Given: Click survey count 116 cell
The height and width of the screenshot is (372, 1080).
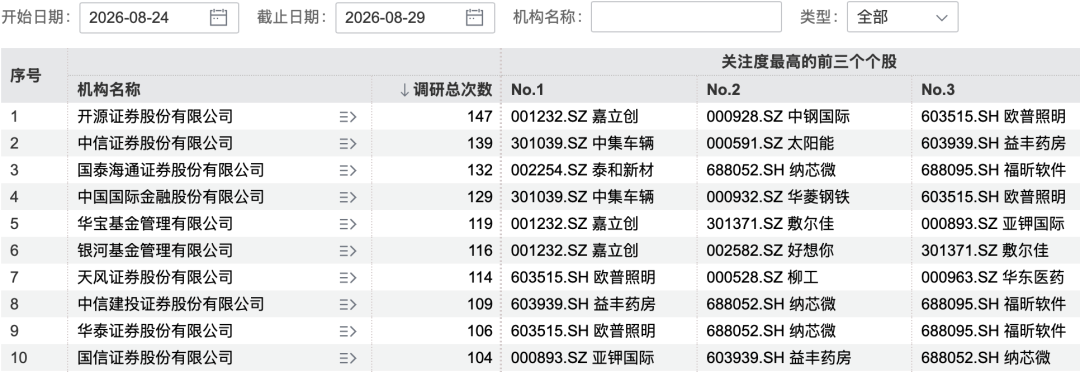Looking at the screenshot, I should coord(480,250).
